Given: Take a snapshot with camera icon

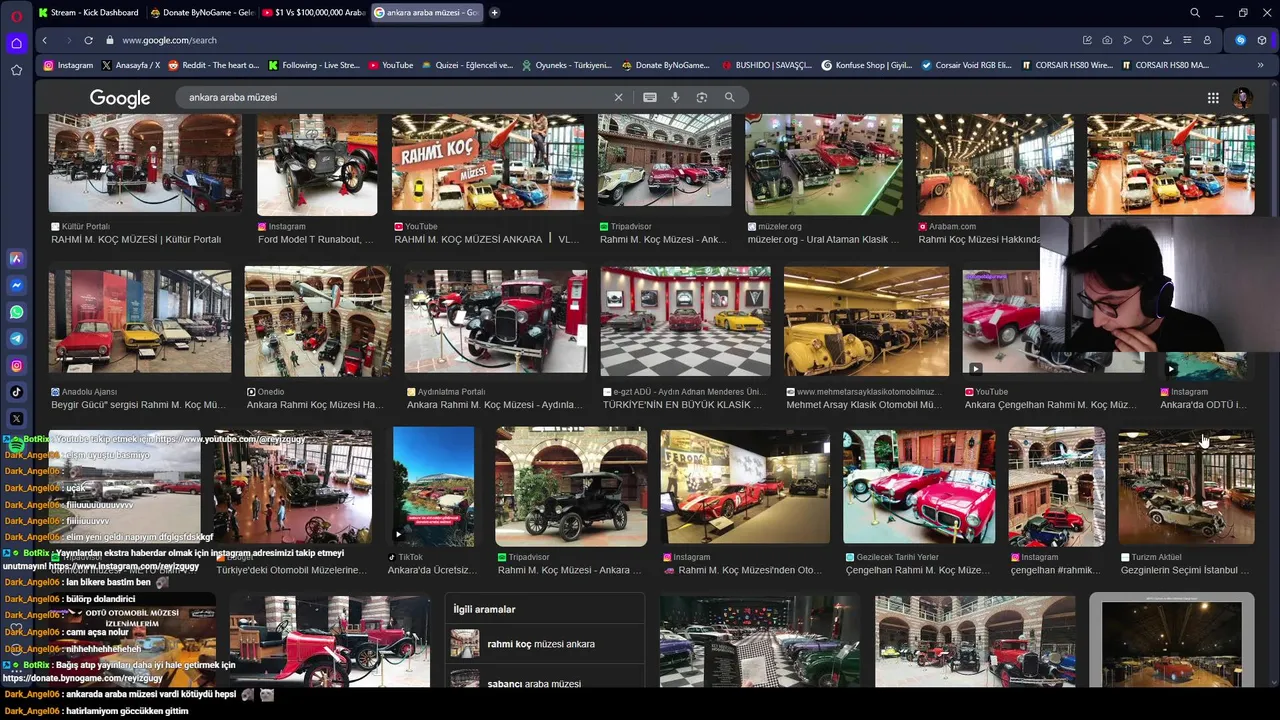Looking at the screenshot, I should pyautogui.click(x=1107, y=40).
